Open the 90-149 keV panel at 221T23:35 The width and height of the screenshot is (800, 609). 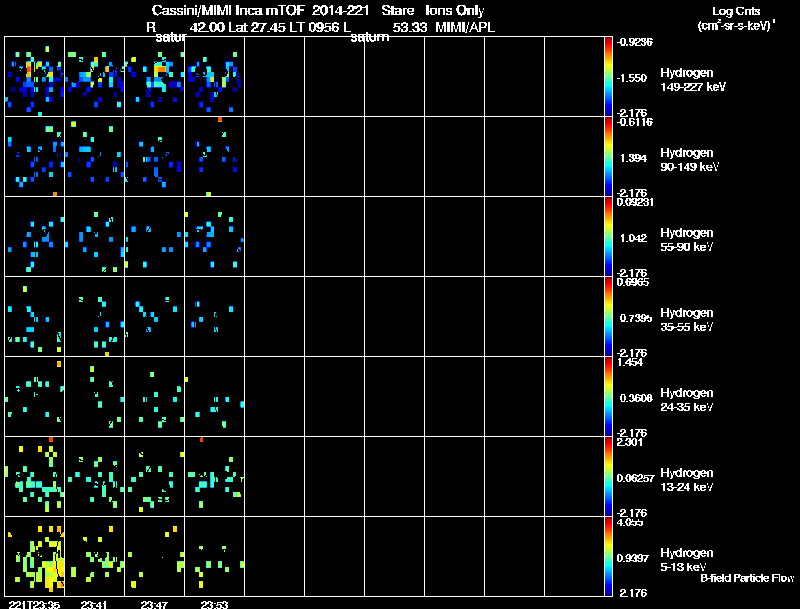[35, 157]
